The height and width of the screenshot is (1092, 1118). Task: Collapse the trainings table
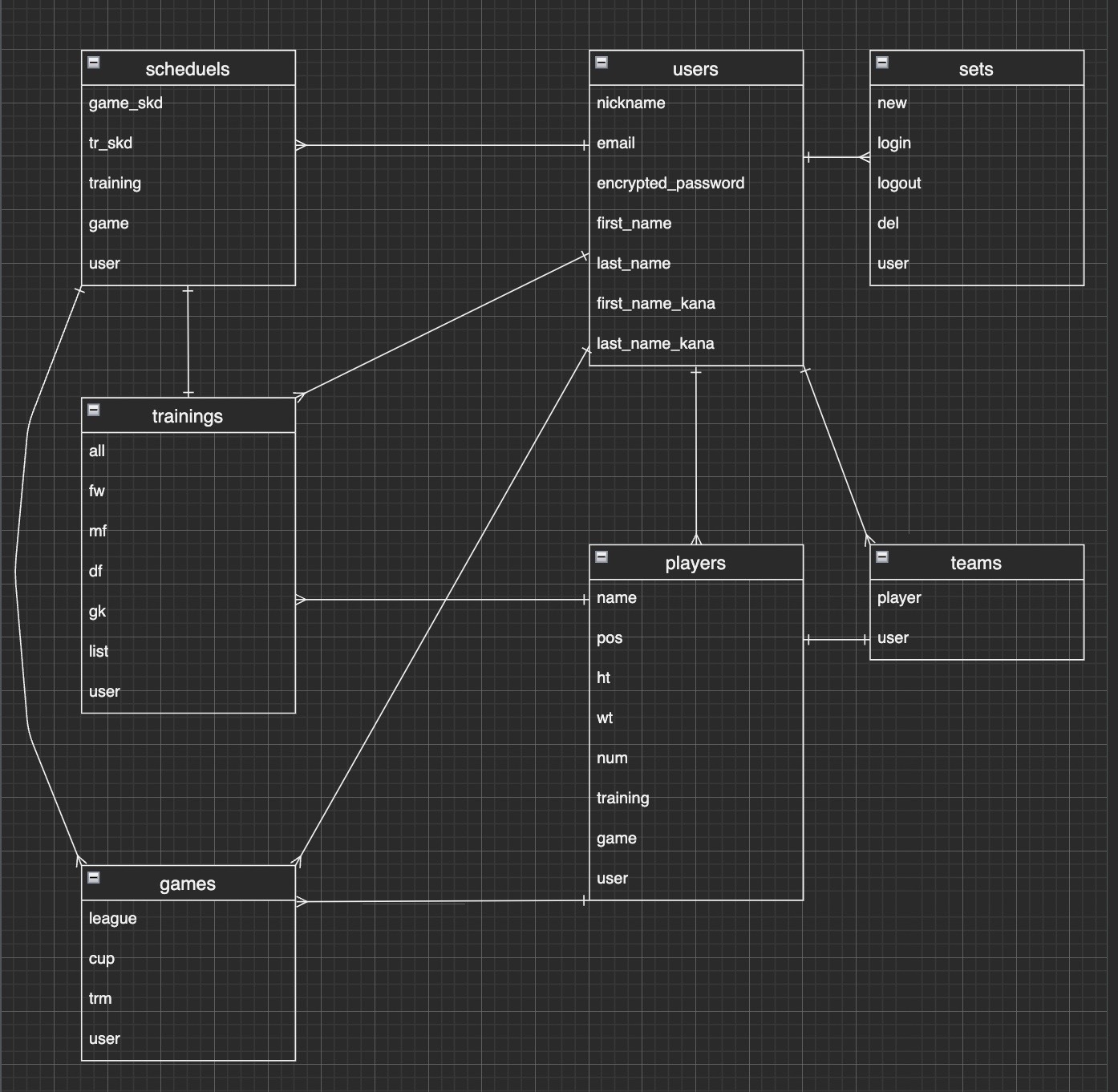94,410
